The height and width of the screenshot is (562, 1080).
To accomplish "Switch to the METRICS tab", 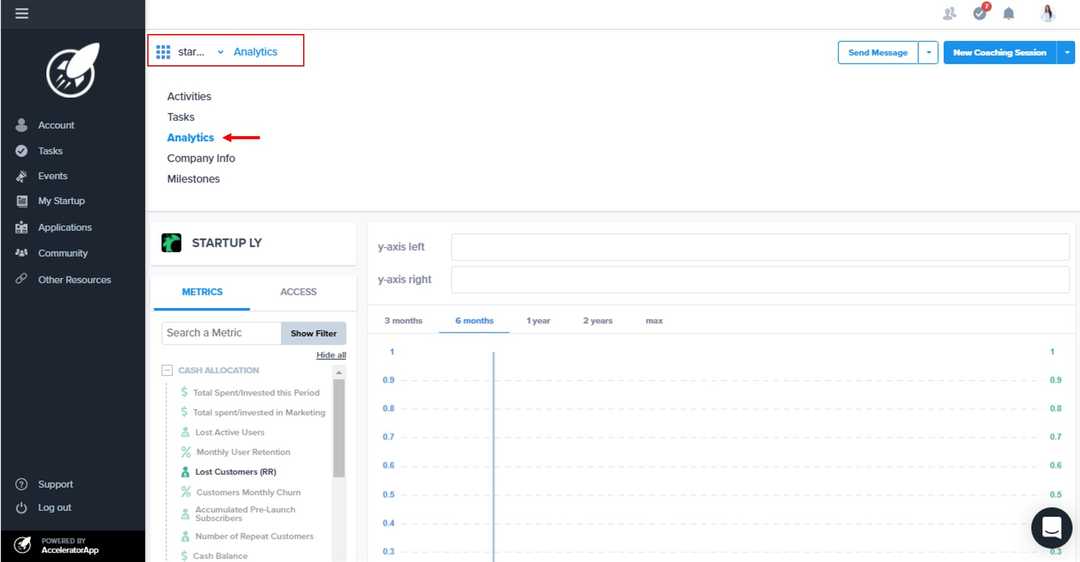I will coord(202,292).
